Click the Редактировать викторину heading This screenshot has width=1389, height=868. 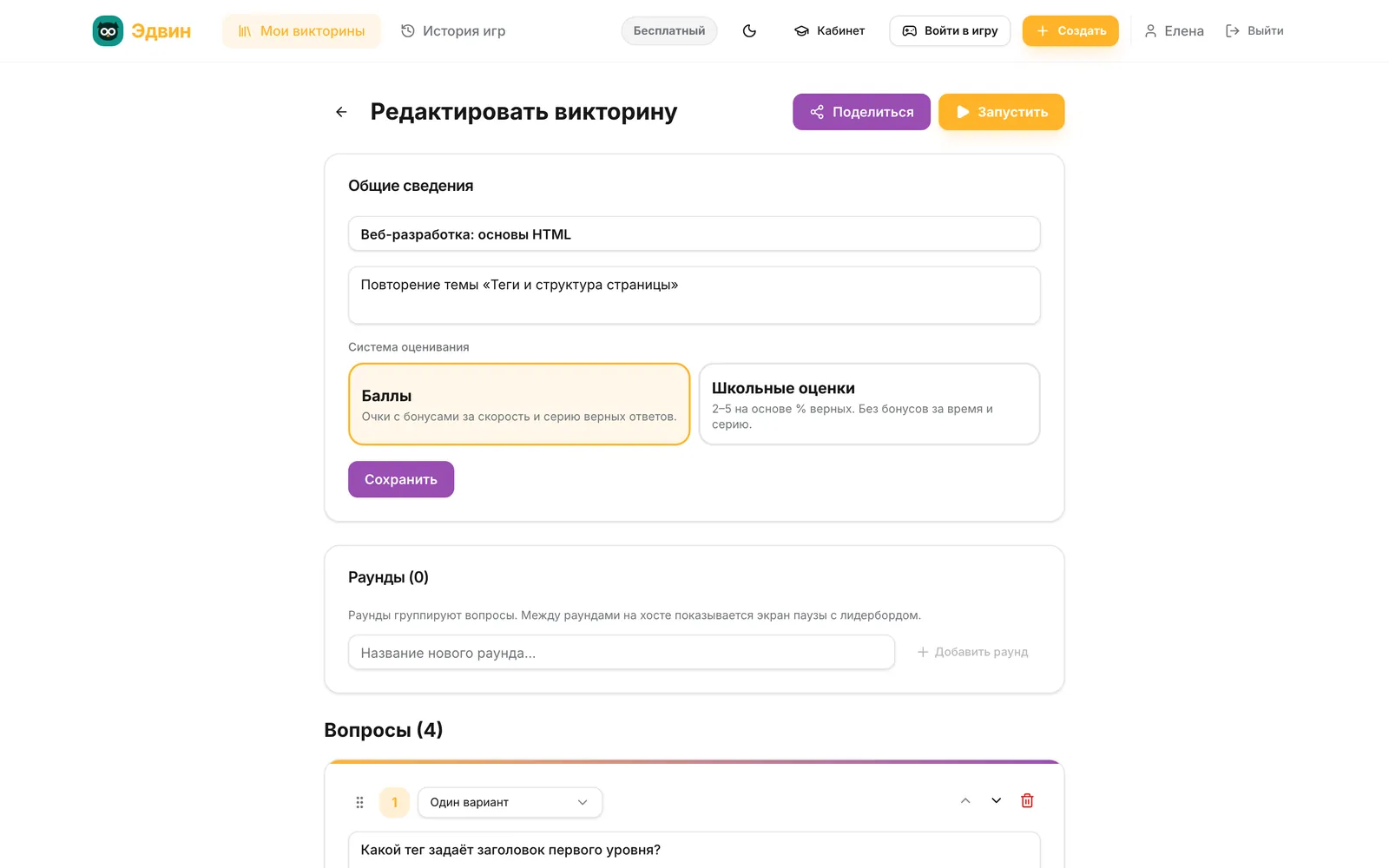[x=523, y=112]
